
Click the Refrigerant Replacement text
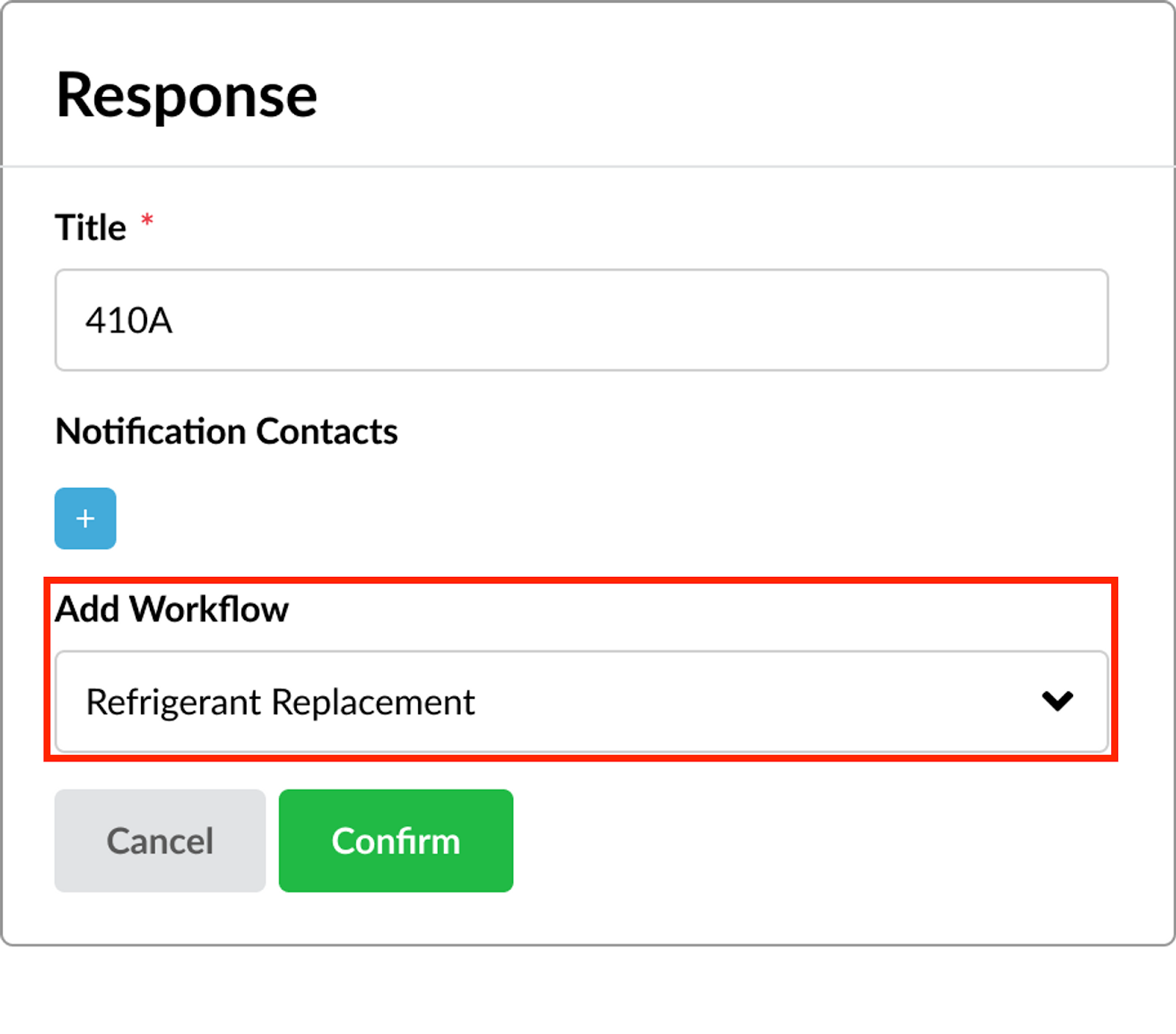280,703
